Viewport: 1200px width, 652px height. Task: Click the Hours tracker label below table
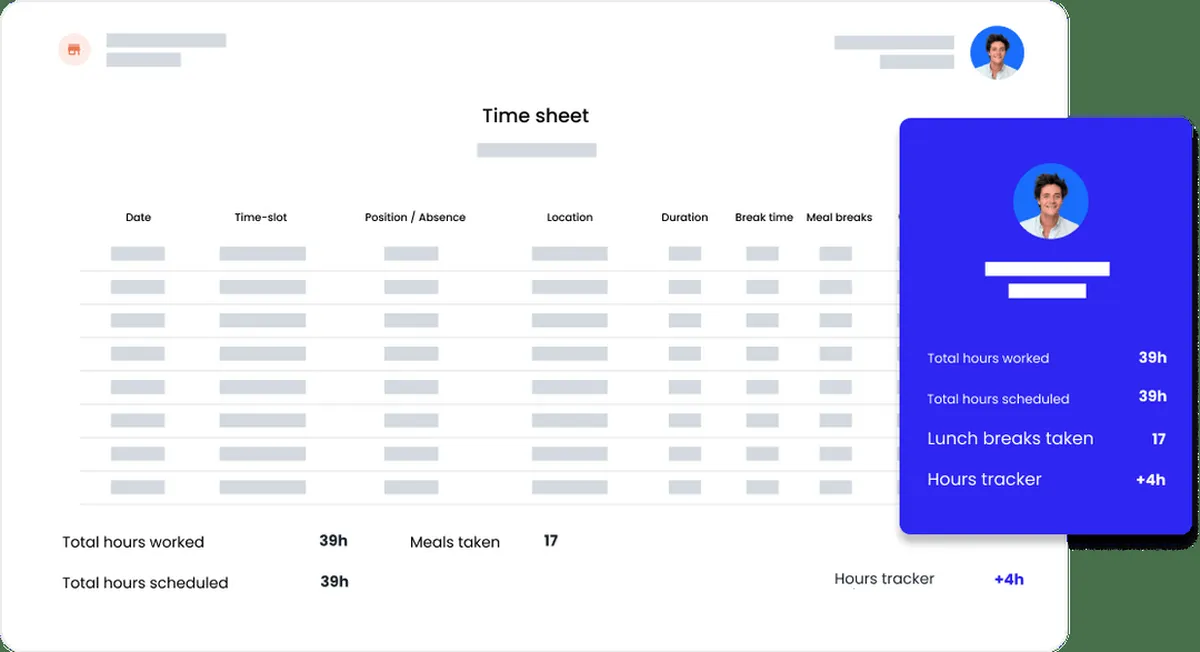[x=884, y=578]
